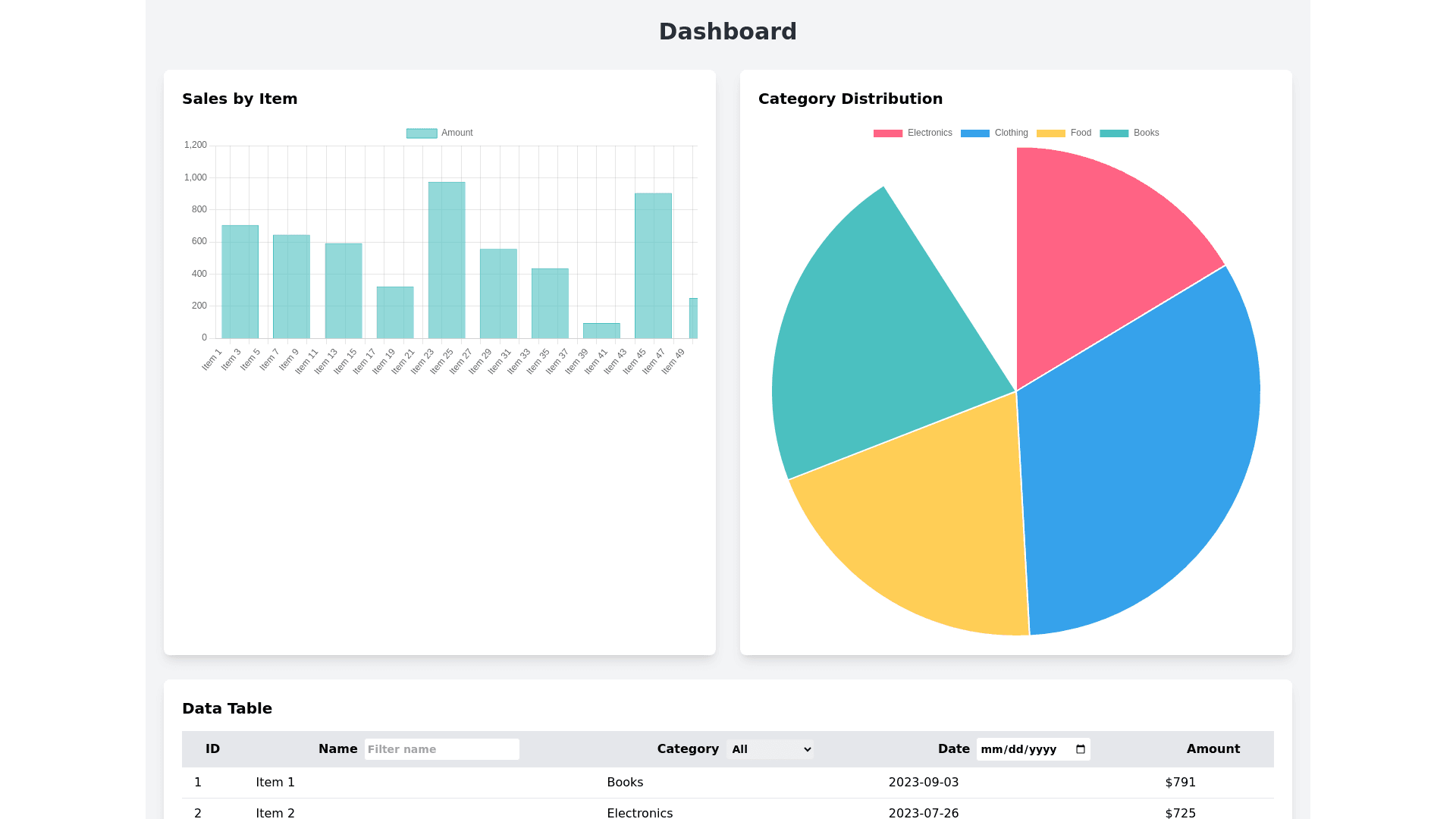
Task: Click the first bar for Item 1
Action: 240,282
